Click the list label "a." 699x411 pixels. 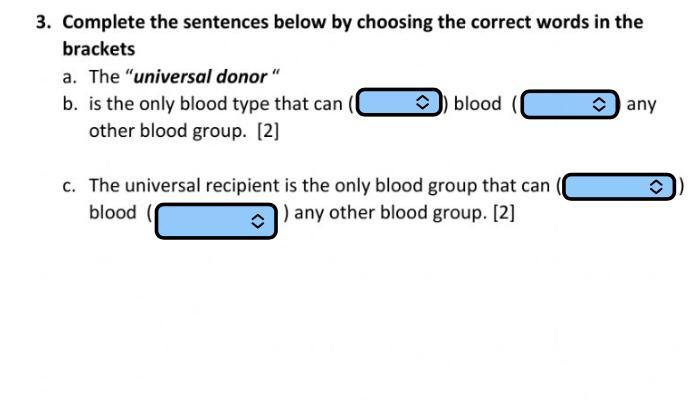[70, 77]
